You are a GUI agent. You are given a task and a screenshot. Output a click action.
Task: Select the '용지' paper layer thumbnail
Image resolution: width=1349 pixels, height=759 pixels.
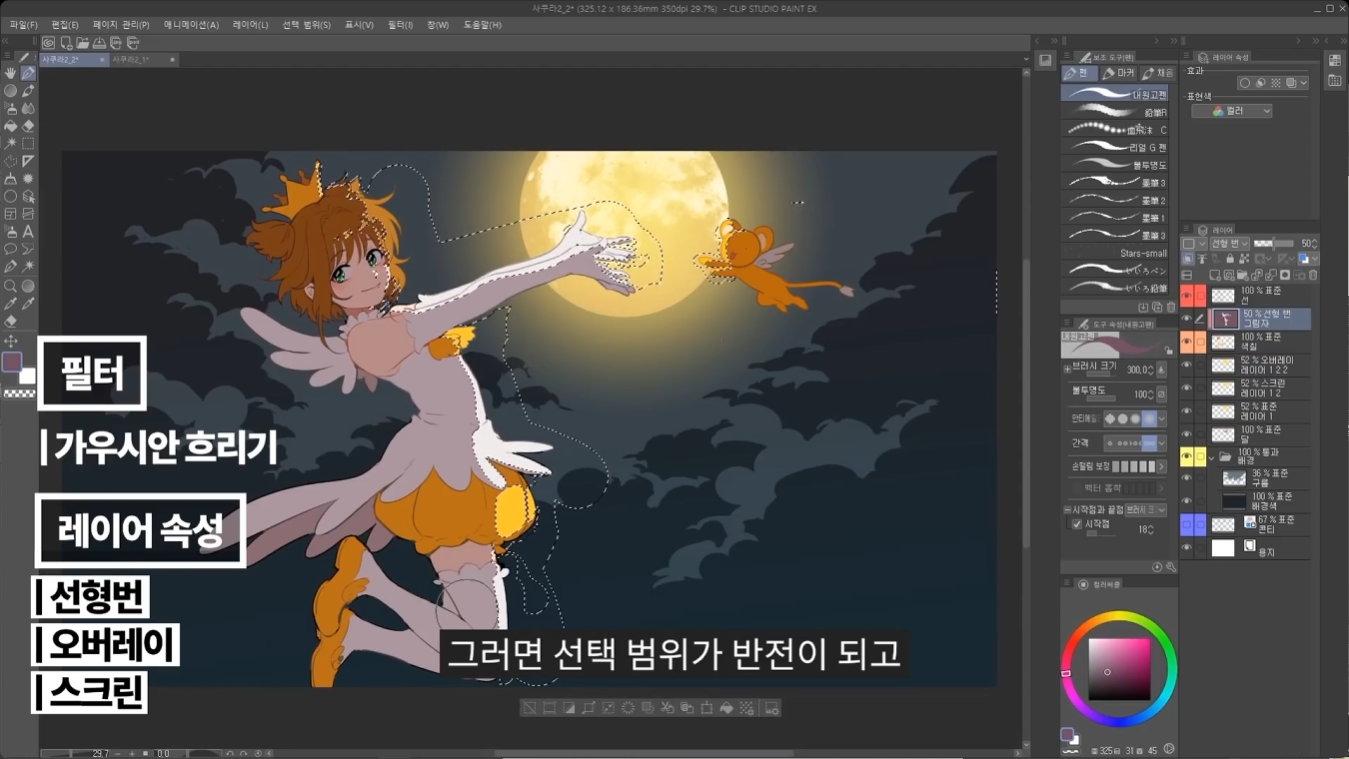point(1223,548)
